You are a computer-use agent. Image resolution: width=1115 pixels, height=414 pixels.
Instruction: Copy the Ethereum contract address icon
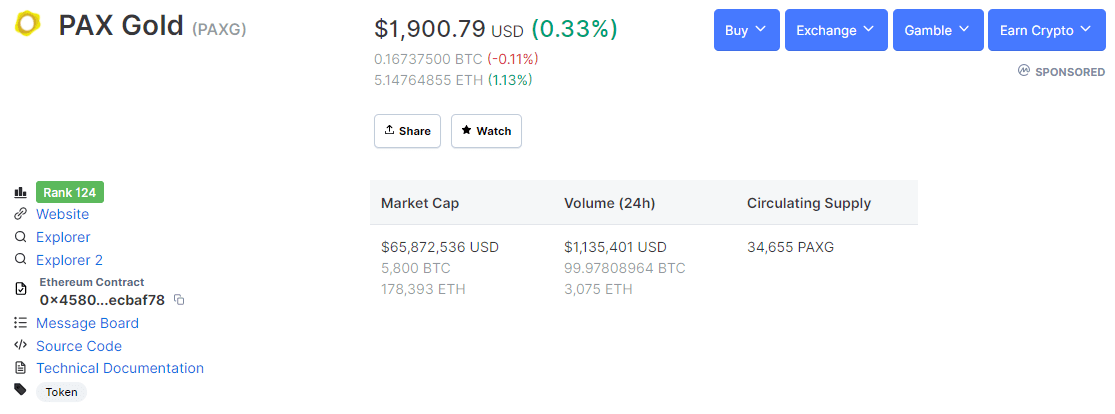(179, 300)
